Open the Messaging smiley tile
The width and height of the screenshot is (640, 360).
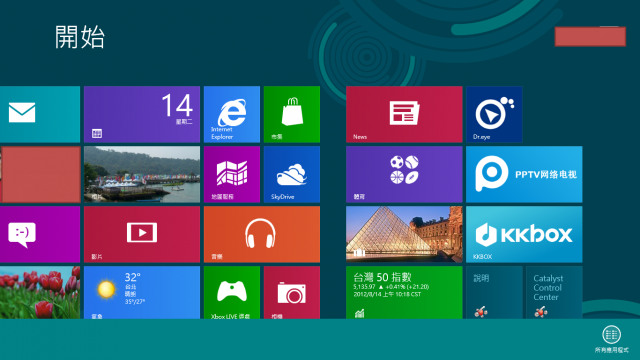click(x=40, y=234)
